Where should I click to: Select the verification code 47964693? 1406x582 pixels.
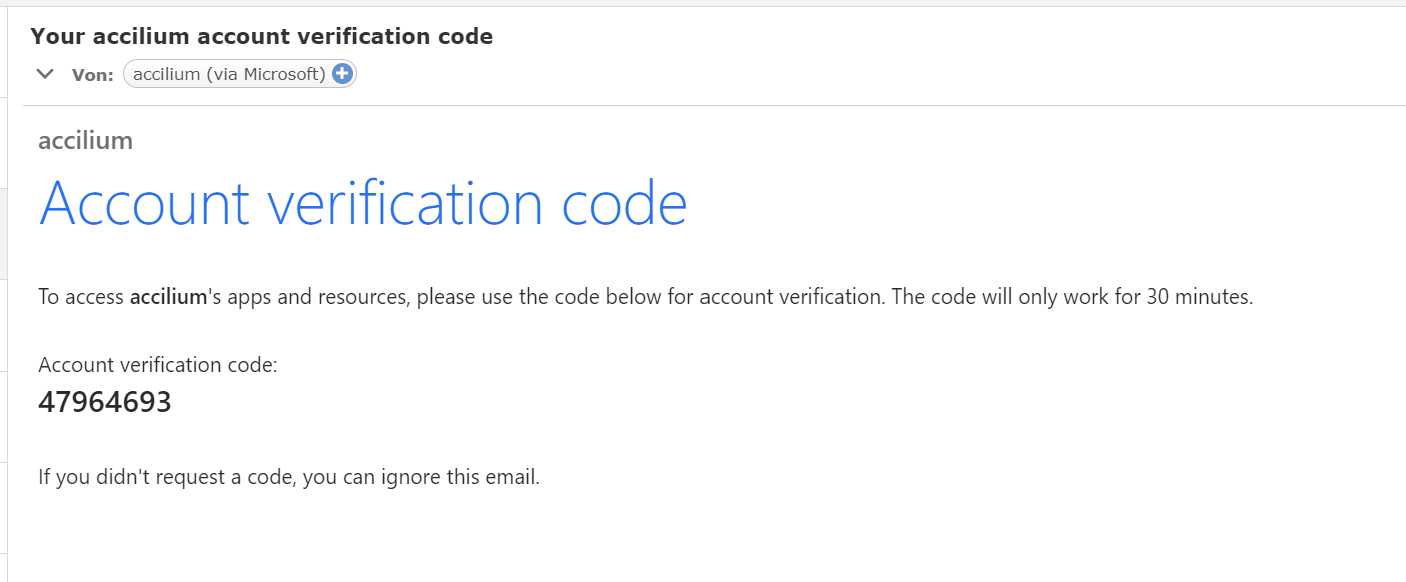[105, 402]
